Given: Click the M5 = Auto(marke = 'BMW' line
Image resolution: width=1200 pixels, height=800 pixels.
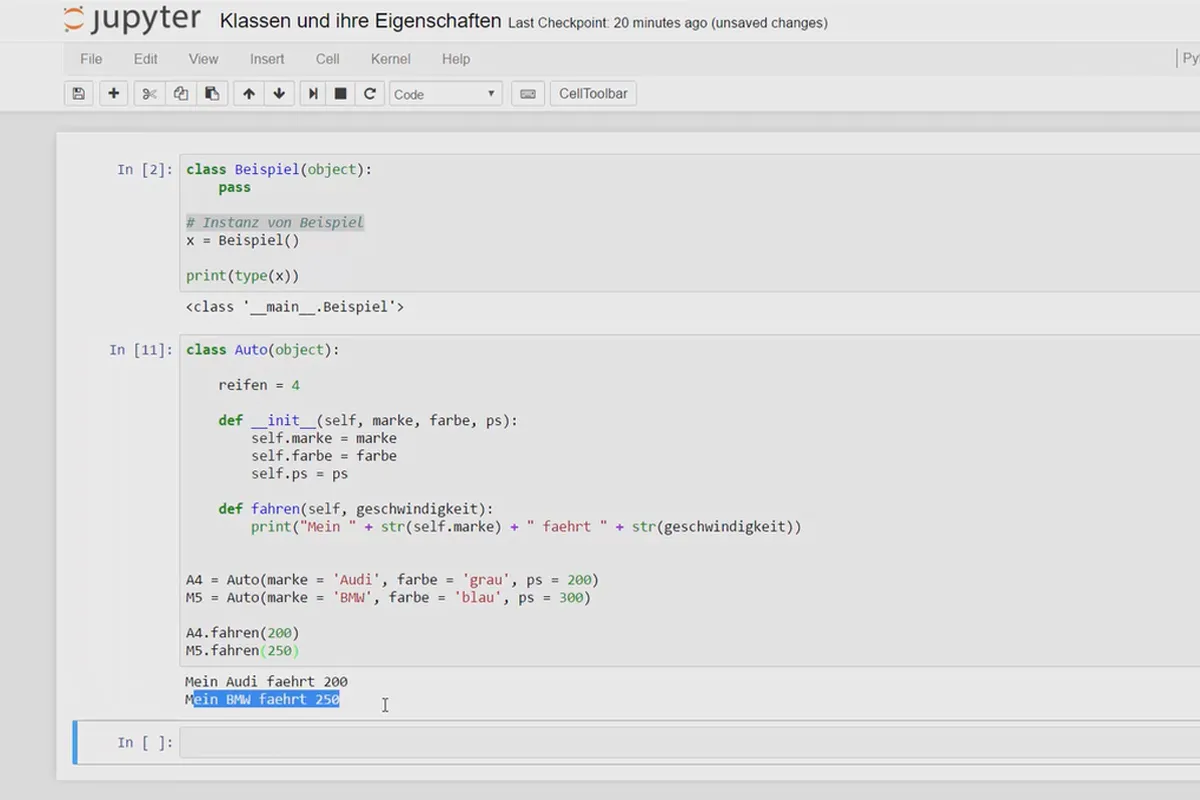Looking at the screenshot, I should (x=388, y=598).
